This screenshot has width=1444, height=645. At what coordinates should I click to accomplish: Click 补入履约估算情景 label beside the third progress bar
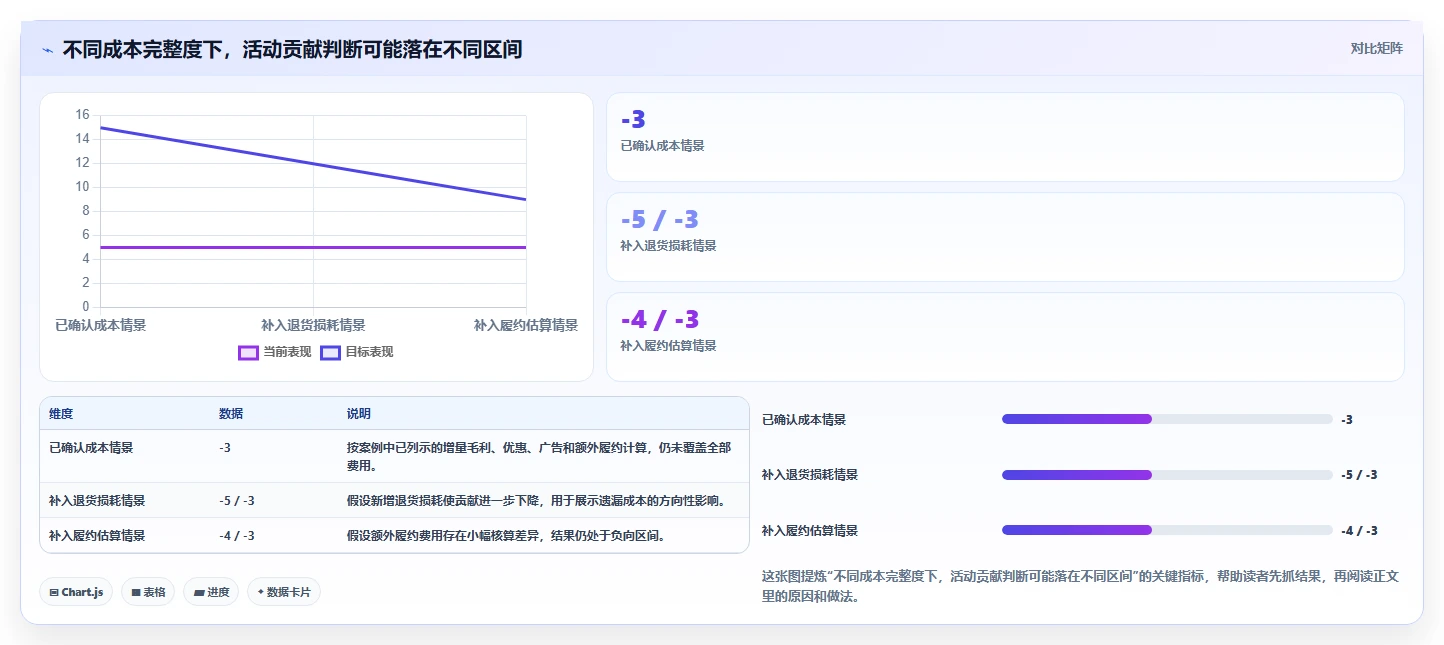pyautogui.click(x=810, y=531)
